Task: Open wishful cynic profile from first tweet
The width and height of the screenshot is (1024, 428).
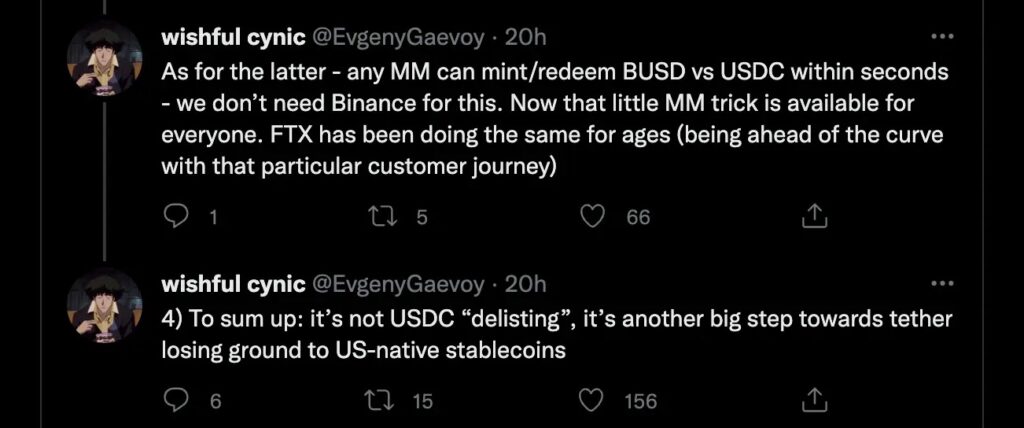Action: 232,38
